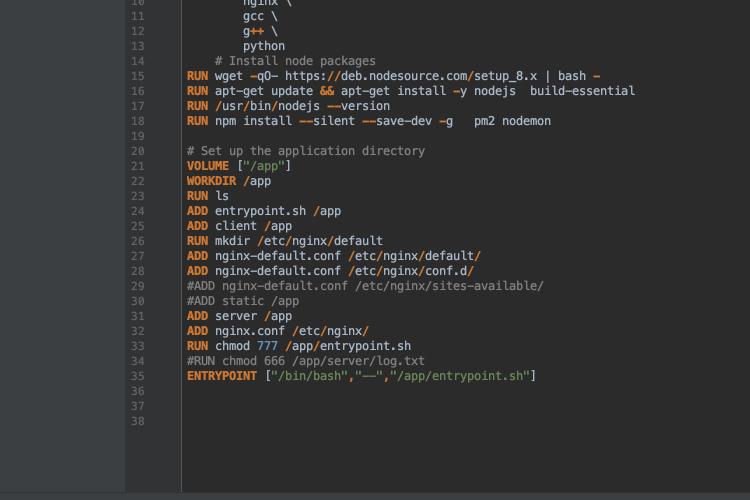The width and height of the screenshot is (750, 500).
Task: Click "RUN chmod 777" entrypoint line
Action: tap(299, 346)
